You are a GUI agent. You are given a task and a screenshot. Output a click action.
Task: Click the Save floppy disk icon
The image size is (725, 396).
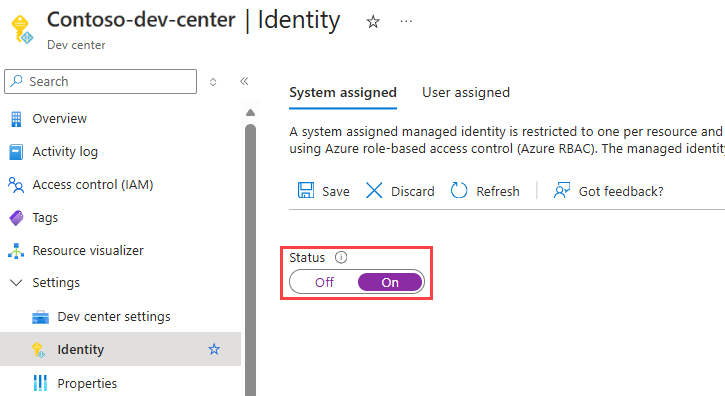point(306,190)
